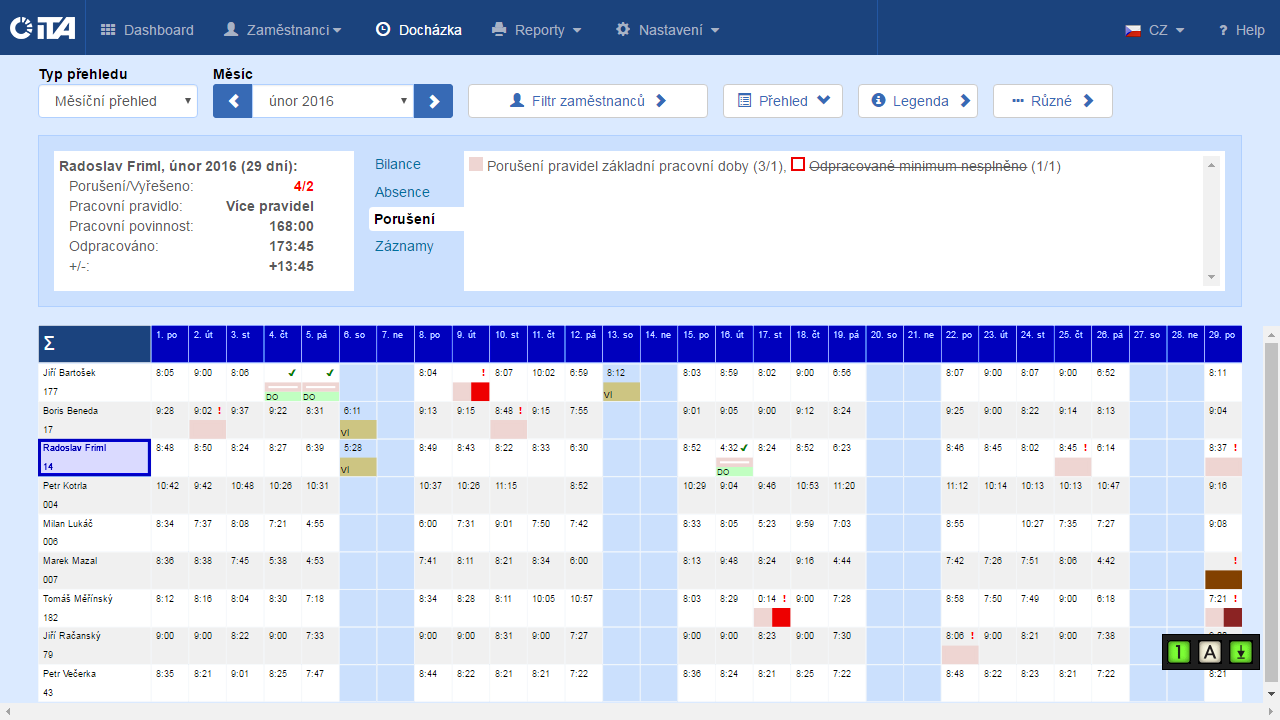Click green checkmark on Jiří Bartošek's 5th
The width and height of the screenshot is (1280, 720).
[x=330, y=372]
